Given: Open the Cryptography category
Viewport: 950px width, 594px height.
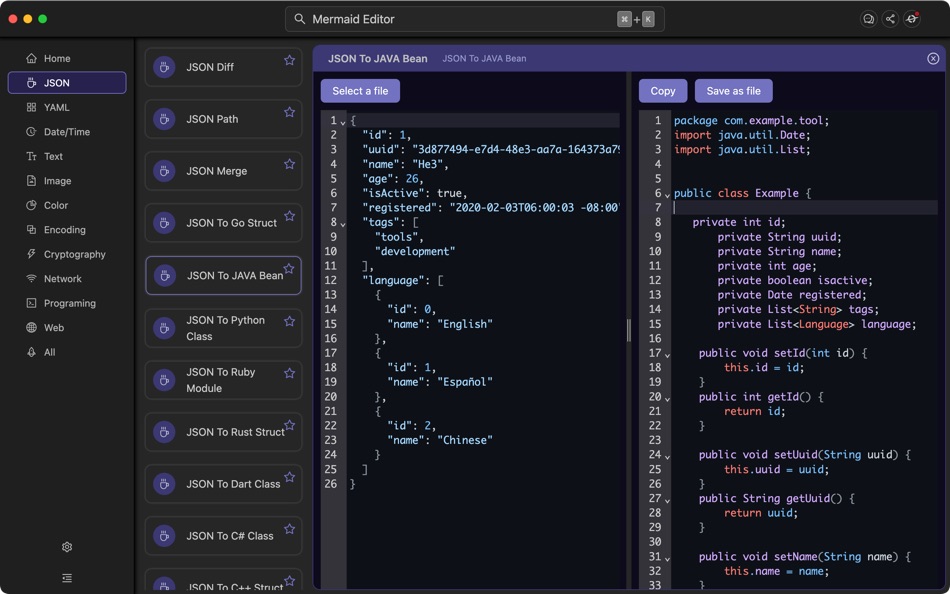Looking at the screenshot, I should click(x=67, y=254).
